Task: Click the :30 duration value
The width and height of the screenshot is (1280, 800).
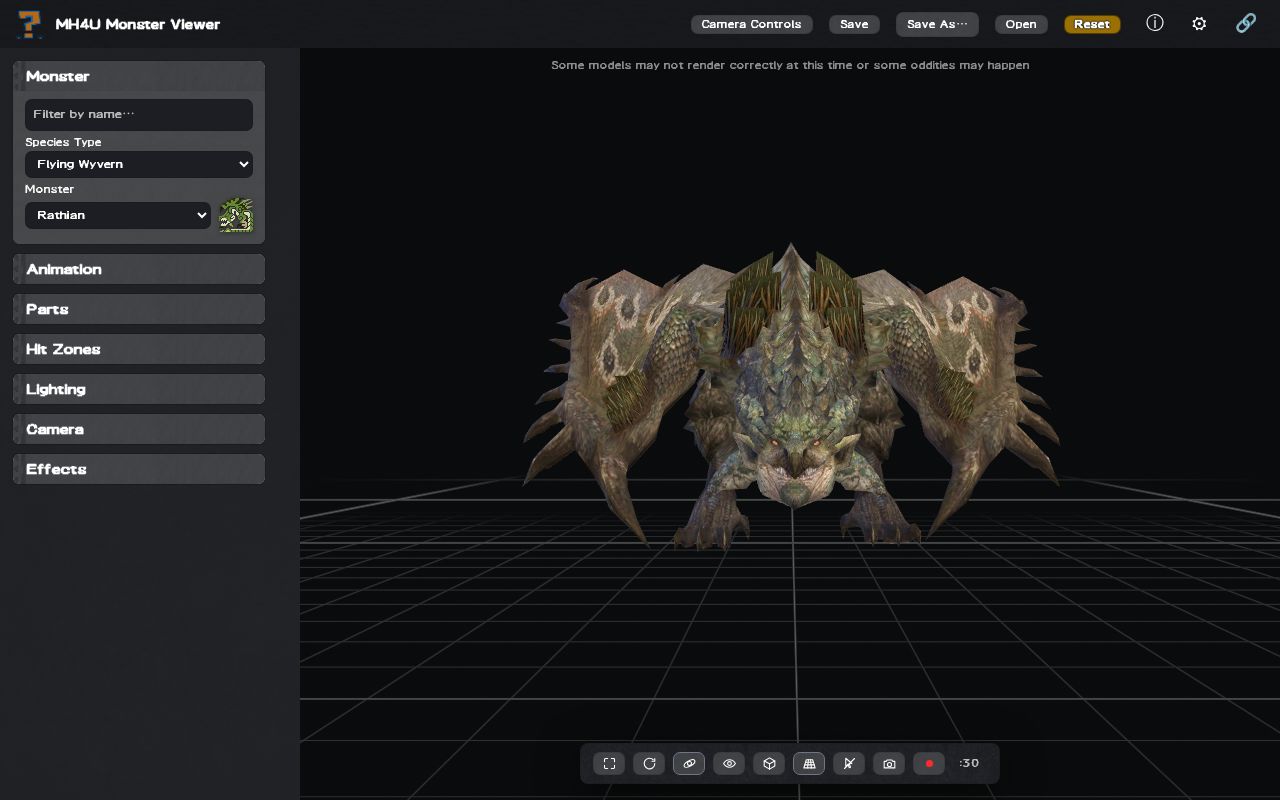Action: 969,763
